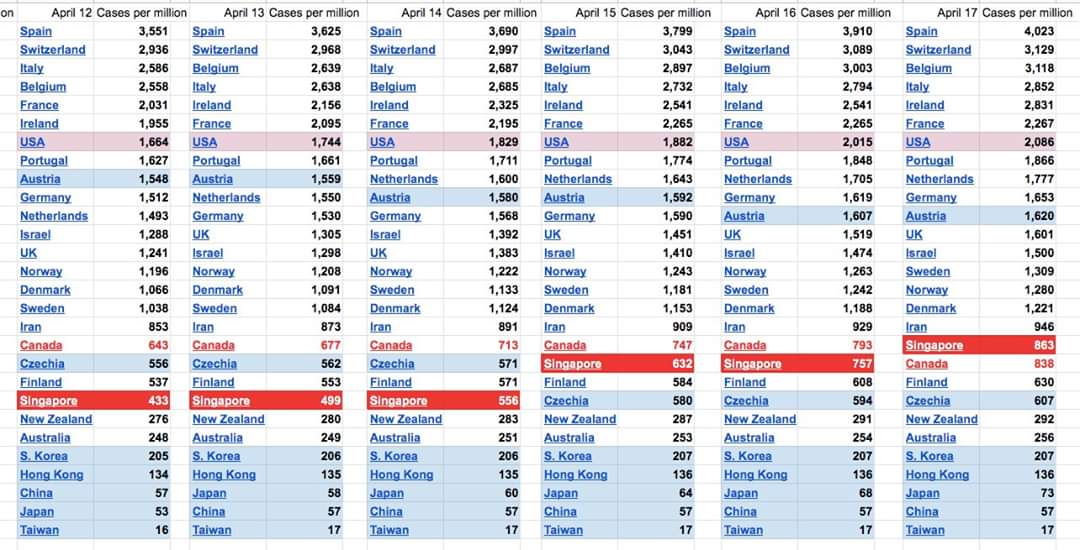Image resolution: width=1080 pixels, height=550 pixels.
Task: Open the Hong Kong link under April 14
Action: tap(402, 474)
